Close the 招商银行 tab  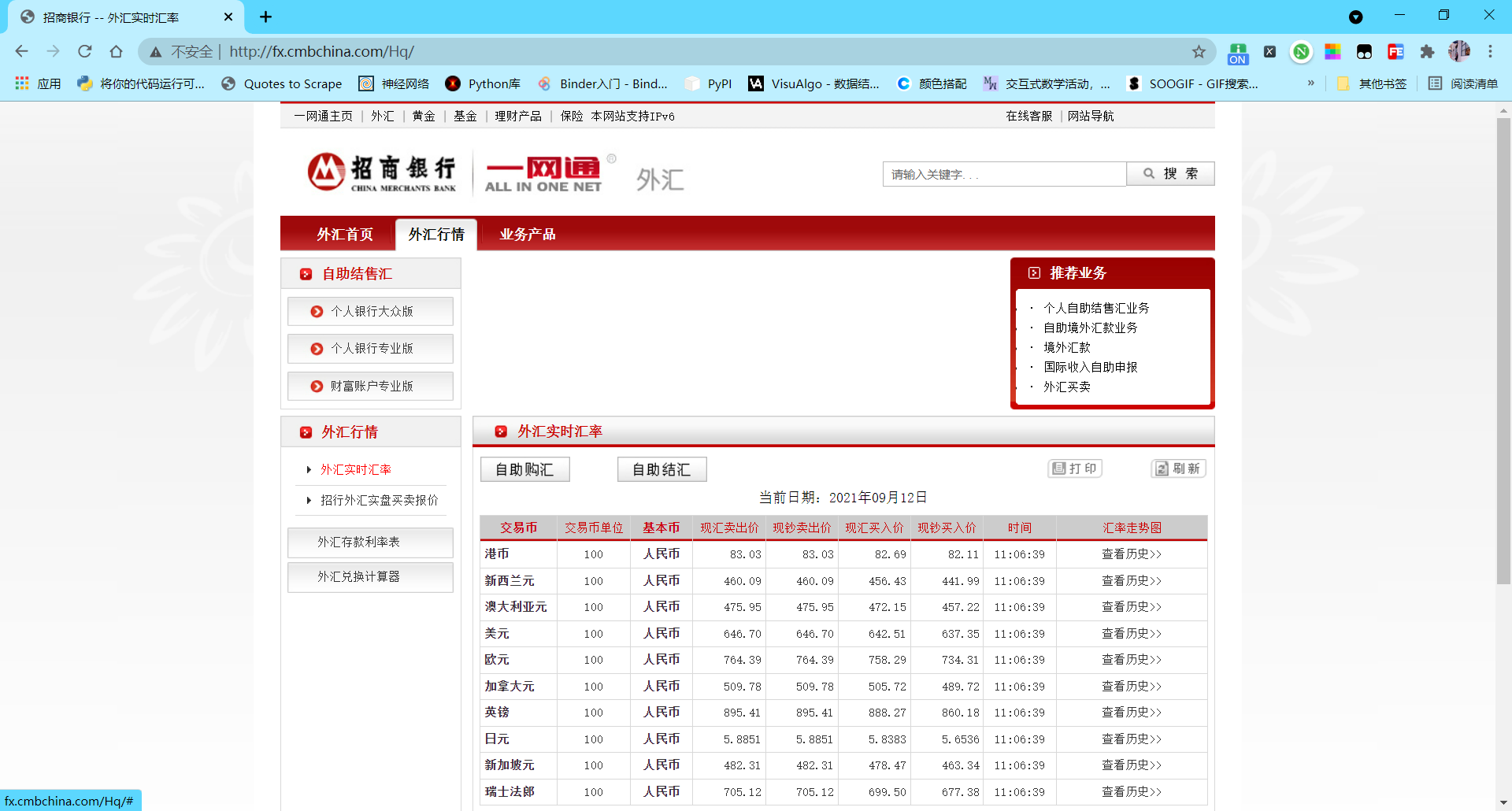point(228,17)
